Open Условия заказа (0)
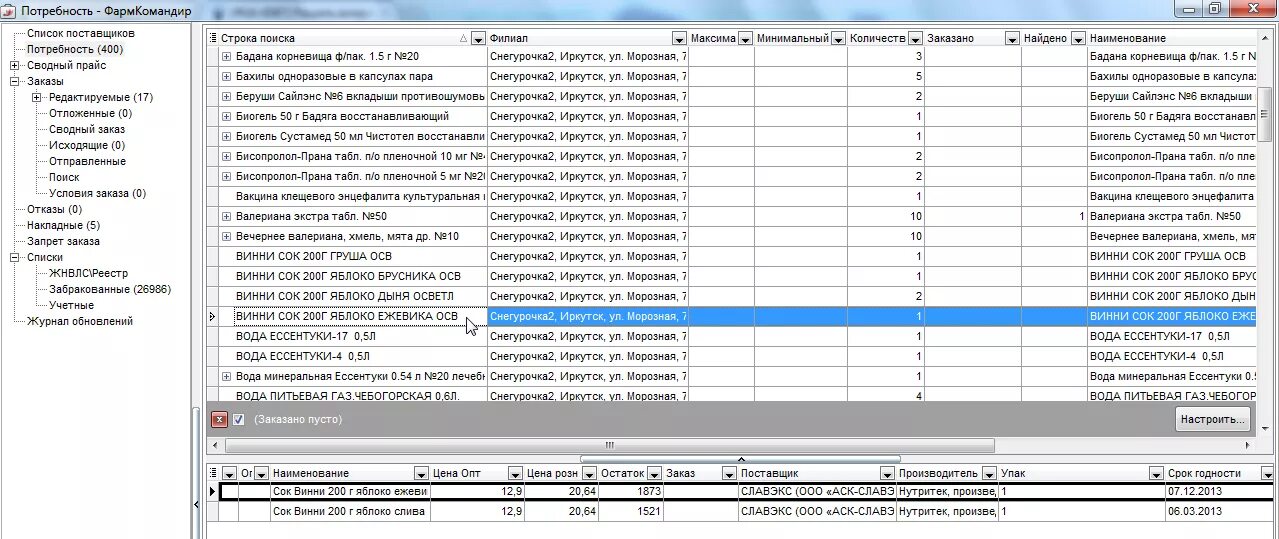This screenshot has width=1279, height=539. [97, 193]
